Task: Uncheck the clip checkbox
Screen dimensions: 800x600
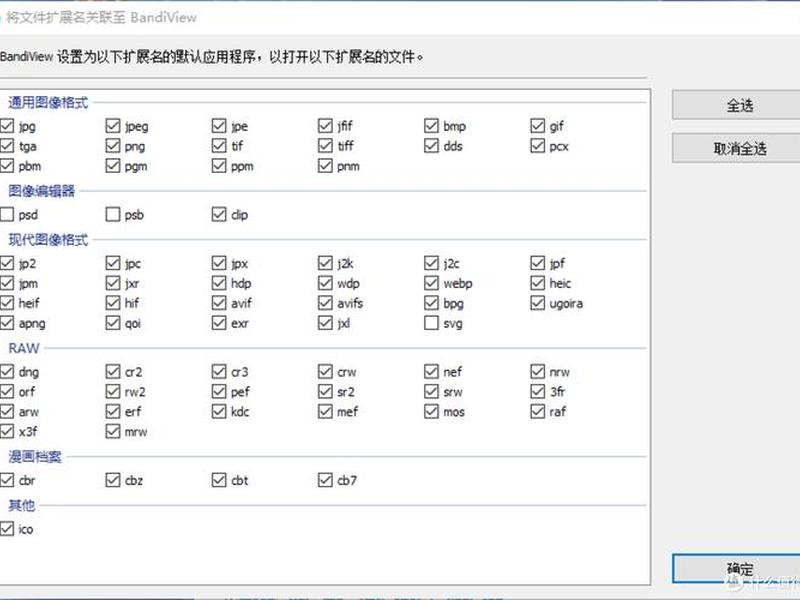Action: (x=219, y=214)
